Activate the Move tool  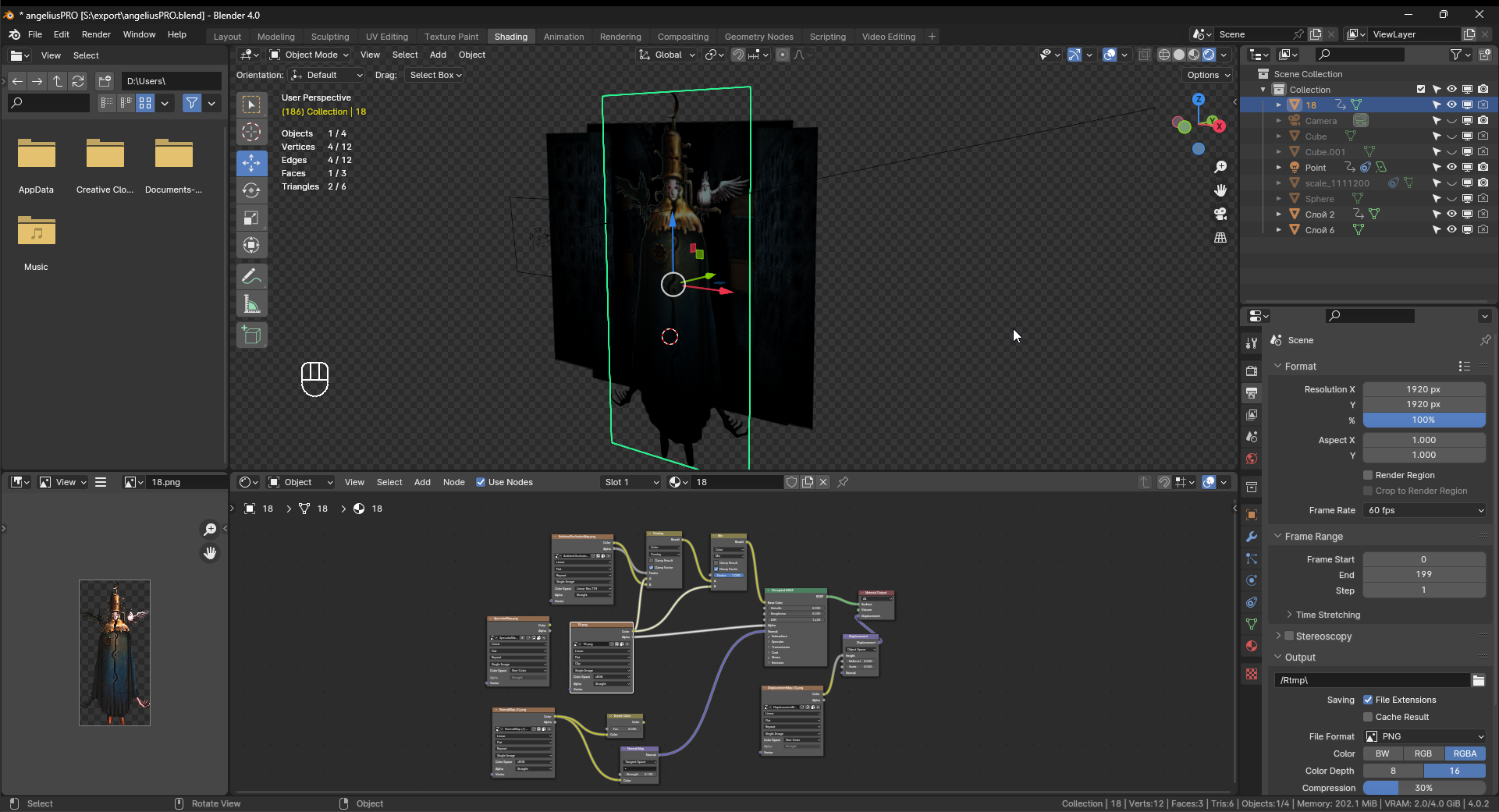click(251, 163)
